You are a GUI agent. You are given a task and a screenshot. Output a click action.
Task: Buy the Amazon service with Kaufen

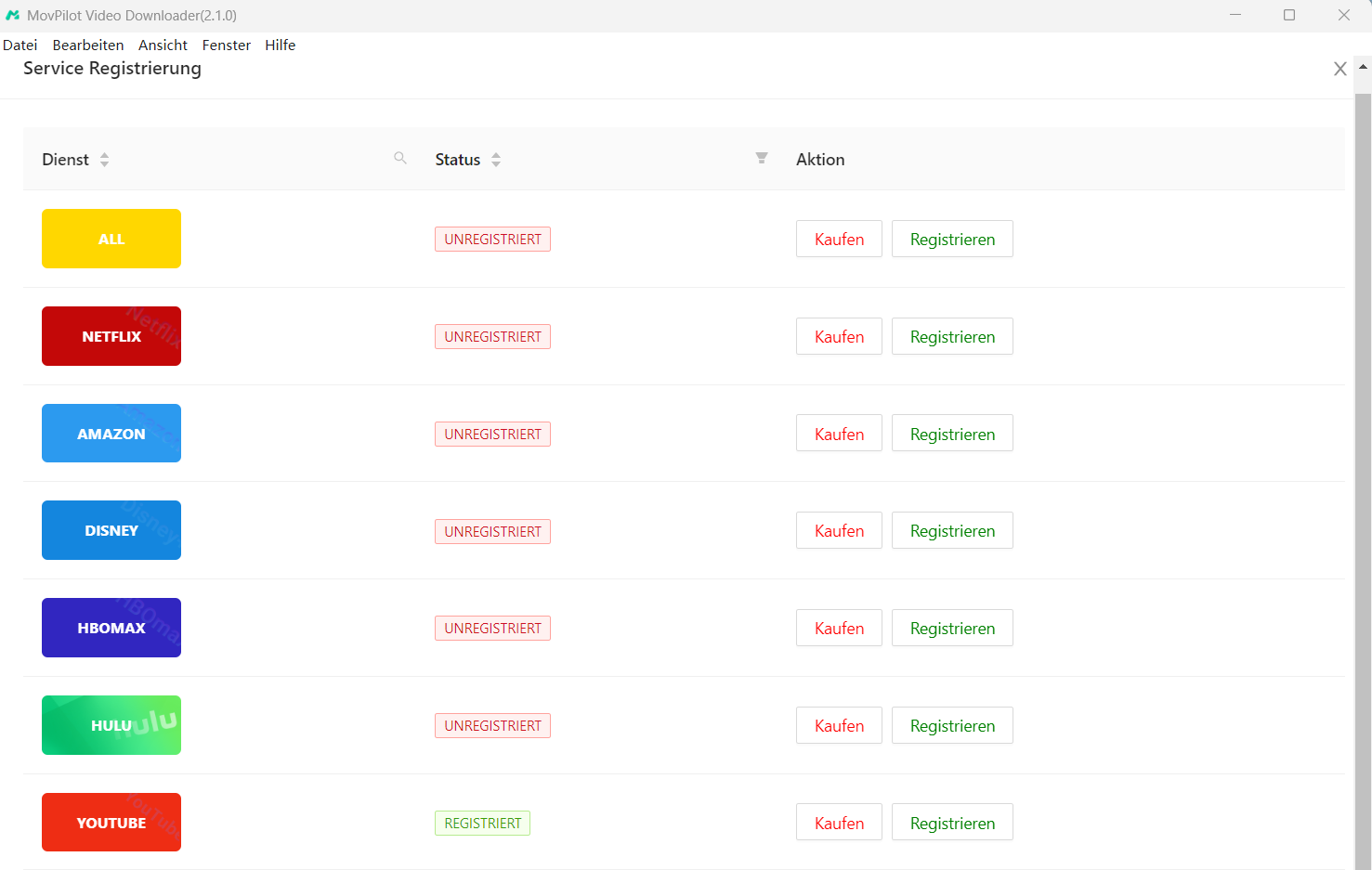839,434
